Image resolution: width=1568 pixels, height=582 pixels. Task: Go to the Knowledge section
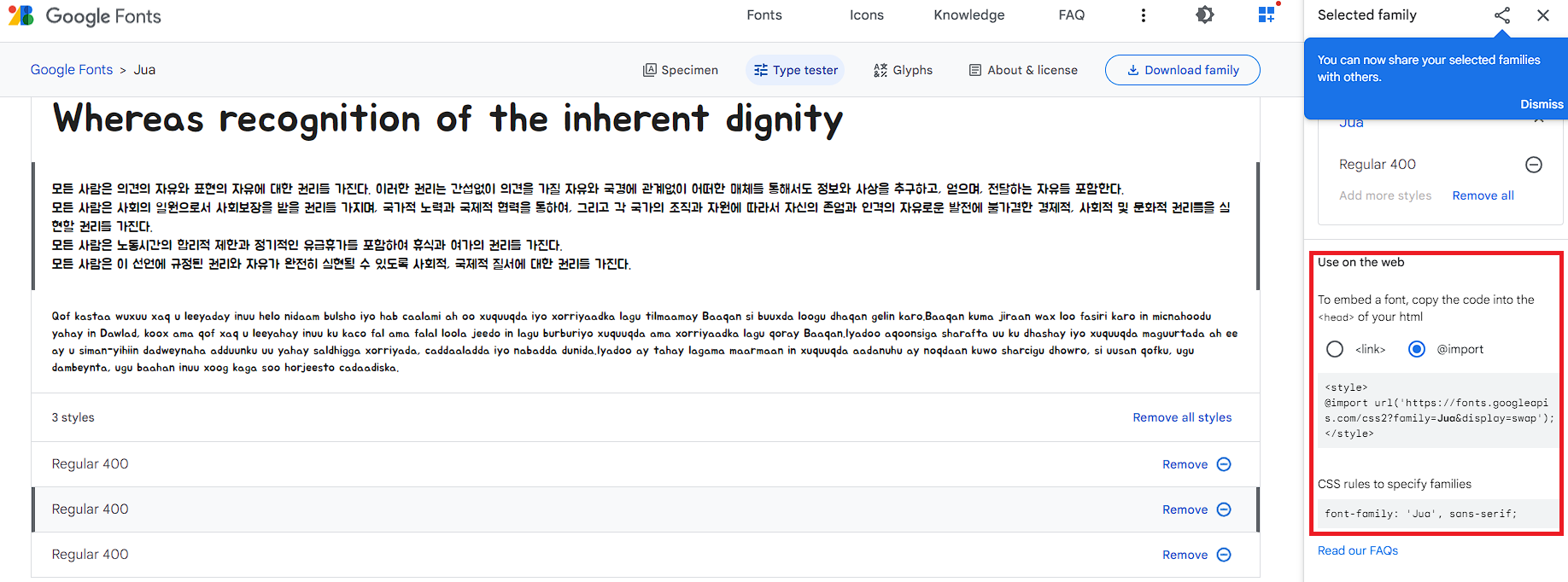(968, 15)
